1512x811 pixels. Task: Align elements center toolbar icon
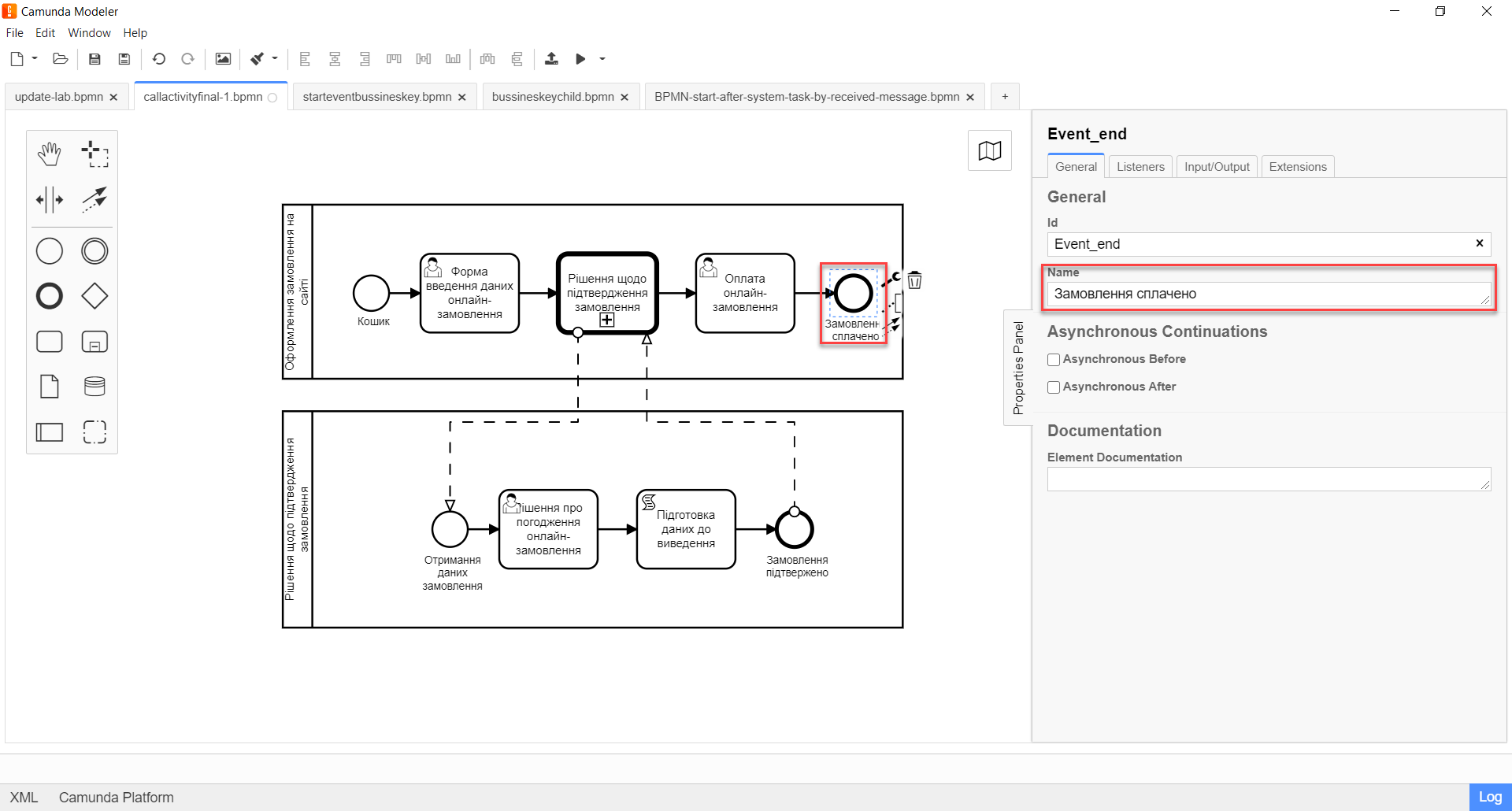(335, 59)
